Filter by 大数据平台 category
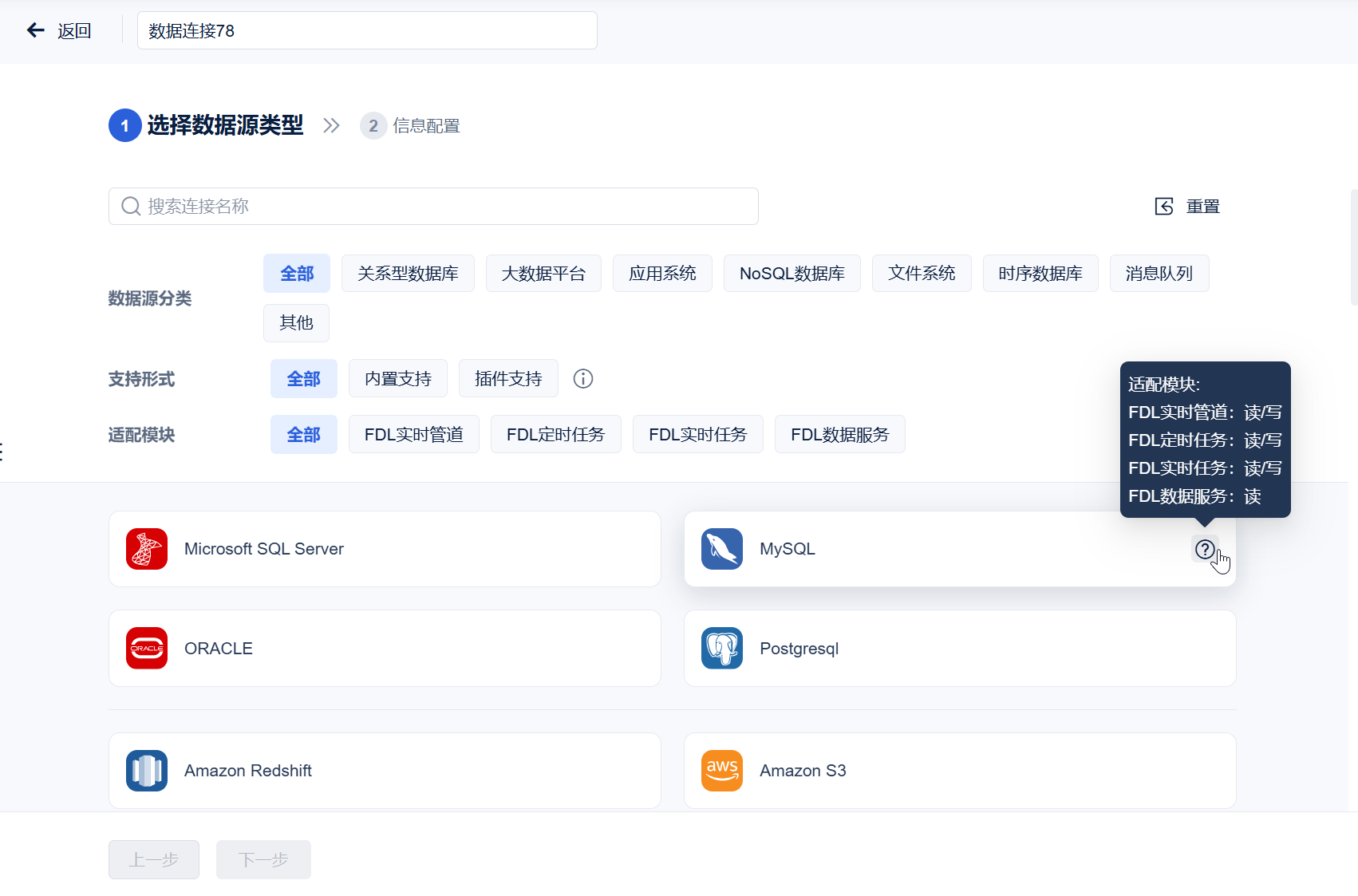 click(543, 274)
